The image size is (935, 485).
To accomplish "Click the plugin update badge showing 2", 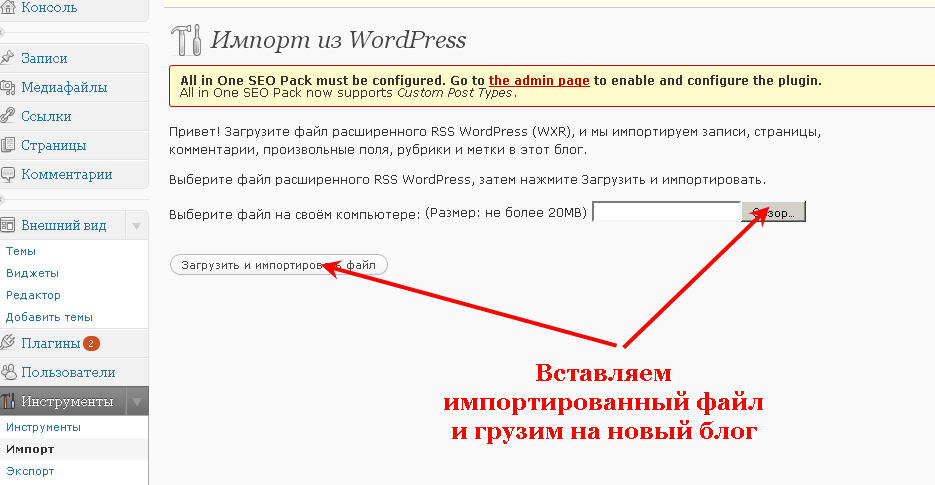I will coord(91,344).
